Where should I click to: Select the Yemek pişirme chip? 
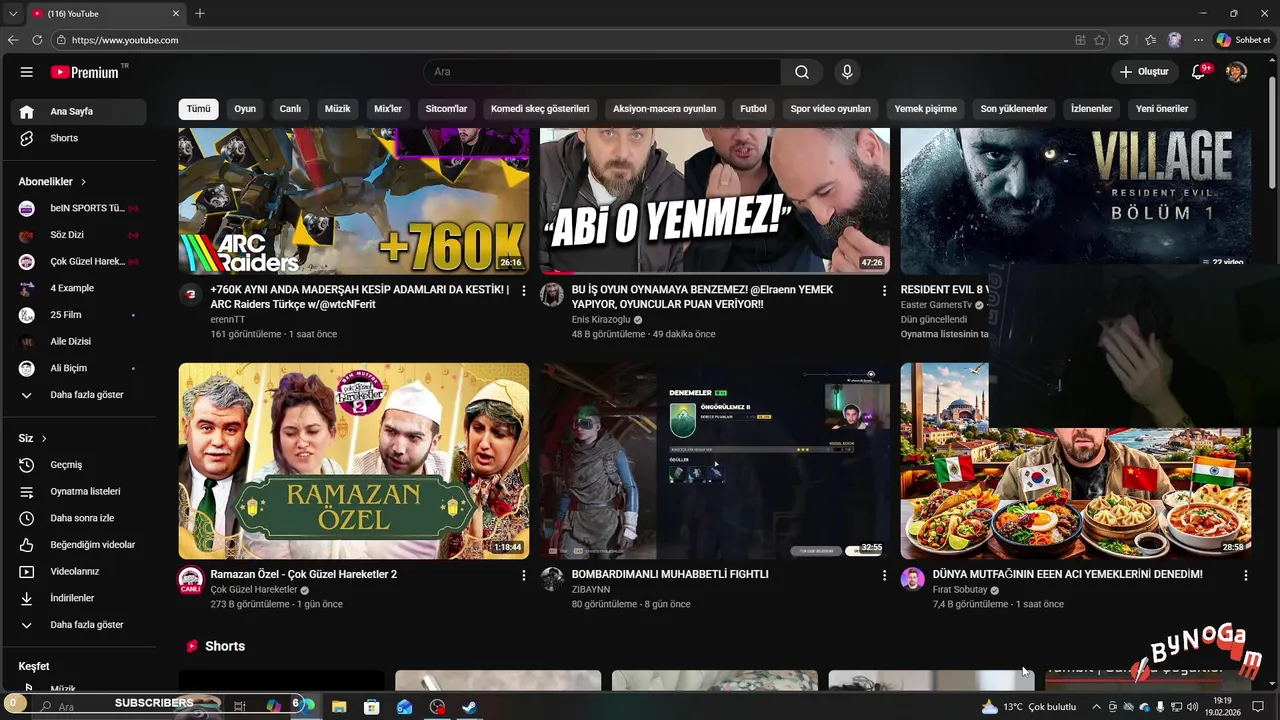coord(925,109)
